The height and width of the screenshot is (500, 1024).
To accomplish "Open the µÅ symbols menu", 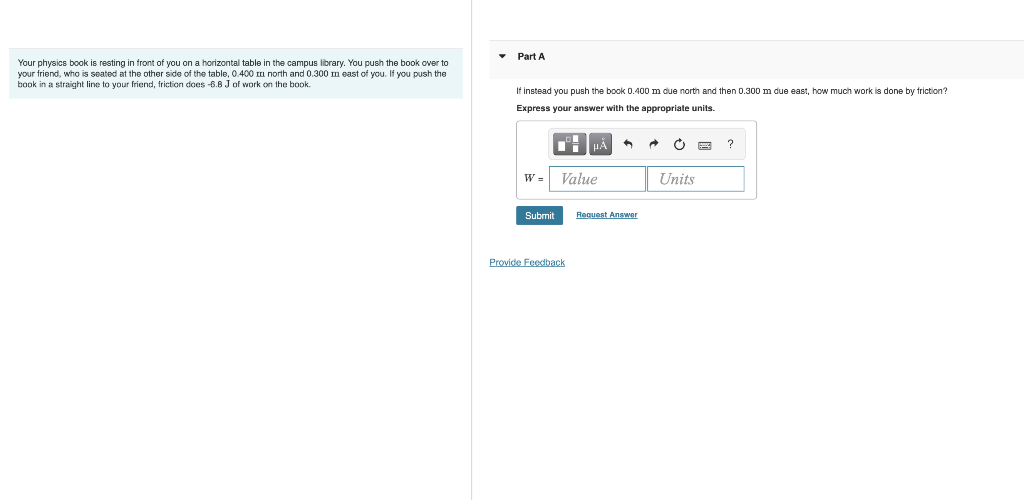I will (x=600, y=144).
